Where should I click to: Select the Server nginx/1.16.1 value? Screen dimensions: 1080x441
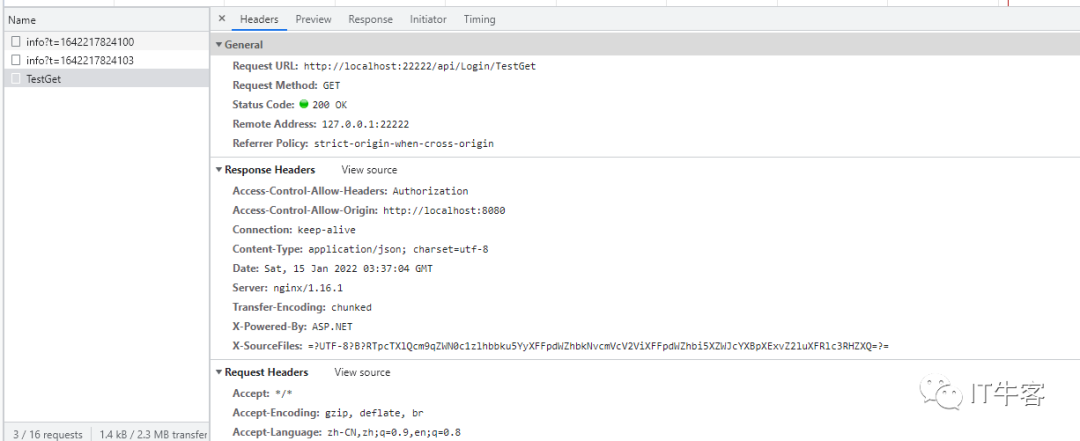tap(308, 287)
